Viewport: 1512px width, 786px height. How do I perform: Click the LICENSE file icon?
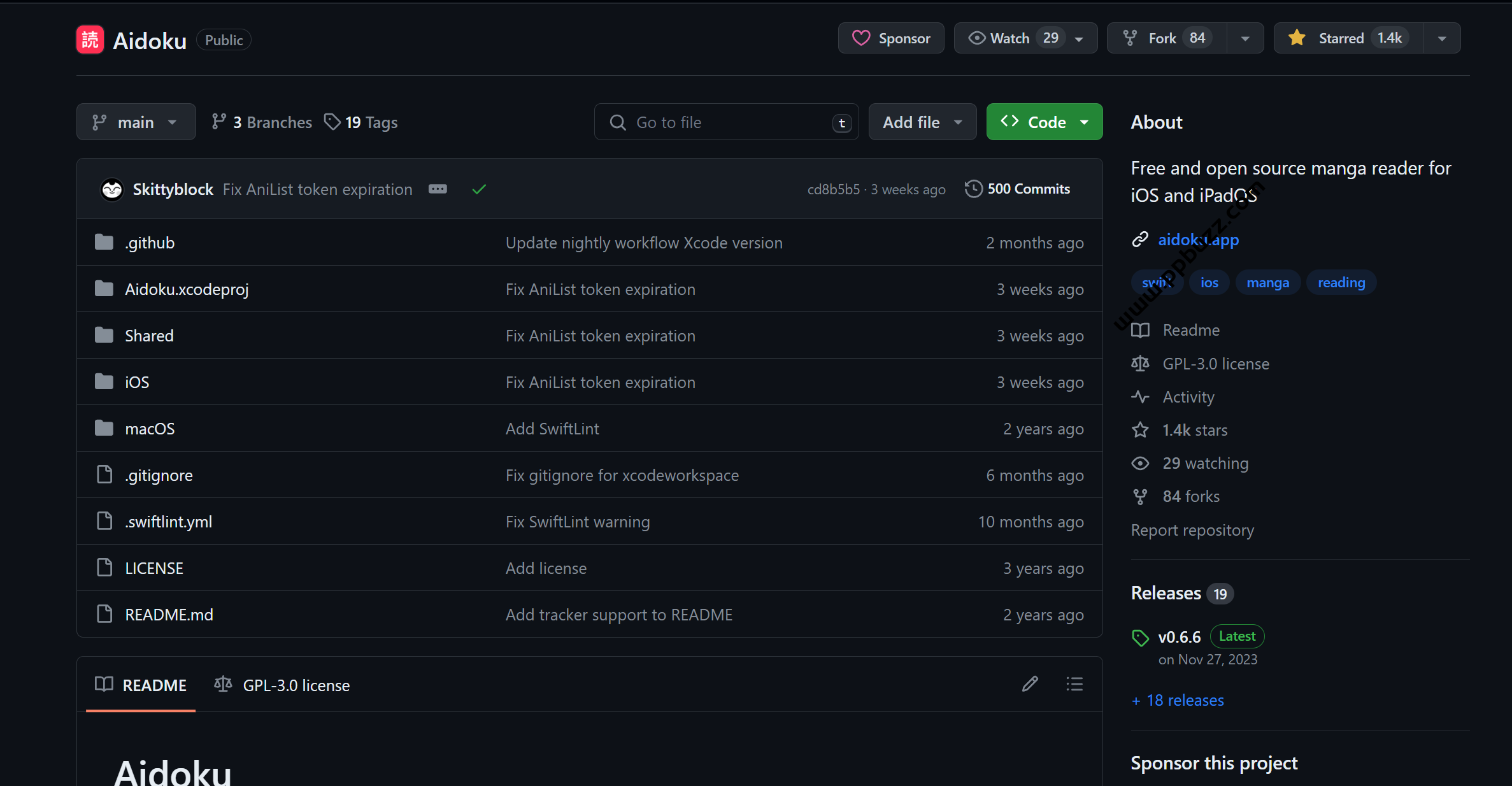pyautogui.click(x=104, y=568)
